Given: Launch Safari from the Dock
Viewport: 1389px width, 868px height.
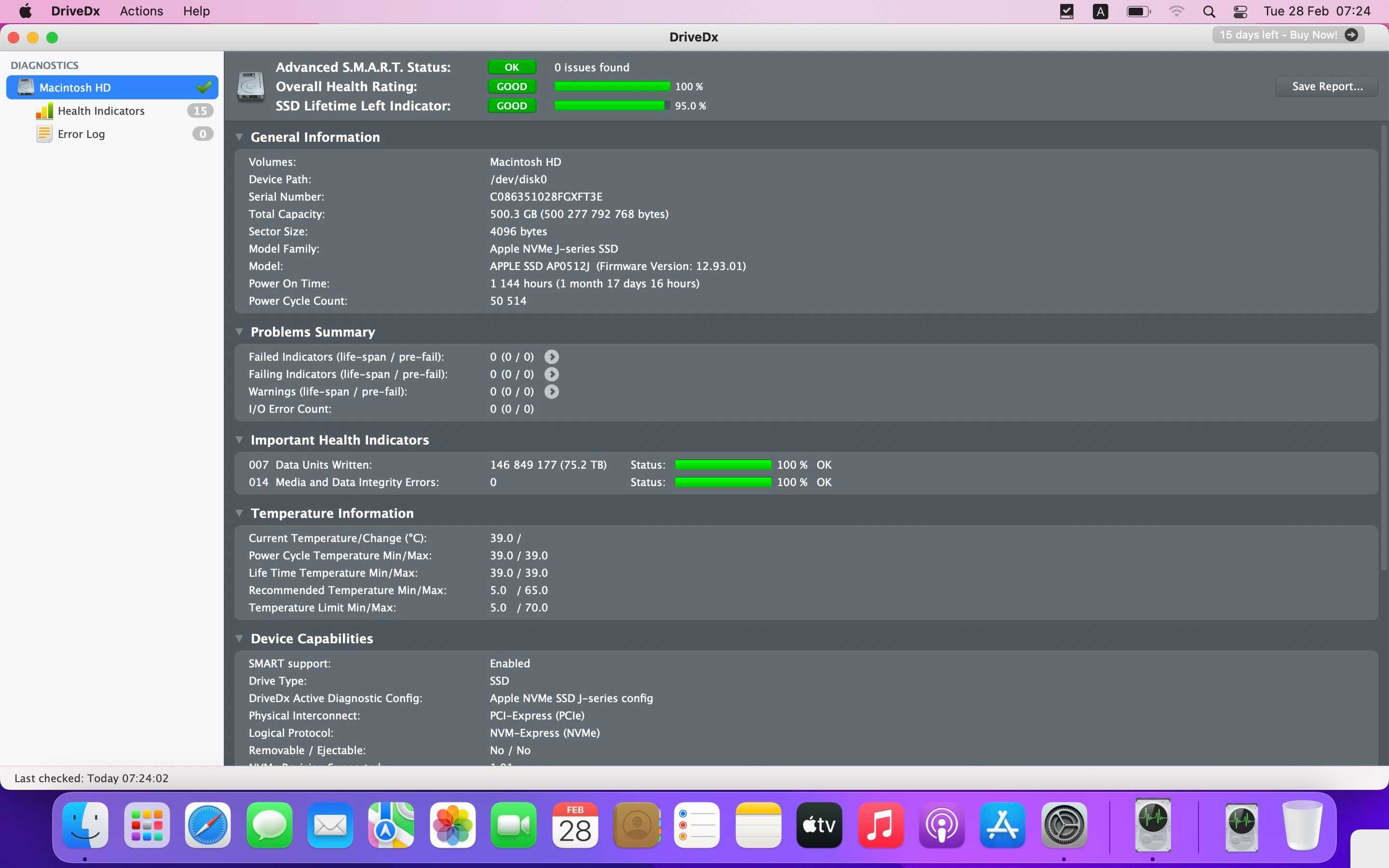Looking at the screenshot, I should coord(208,825).
